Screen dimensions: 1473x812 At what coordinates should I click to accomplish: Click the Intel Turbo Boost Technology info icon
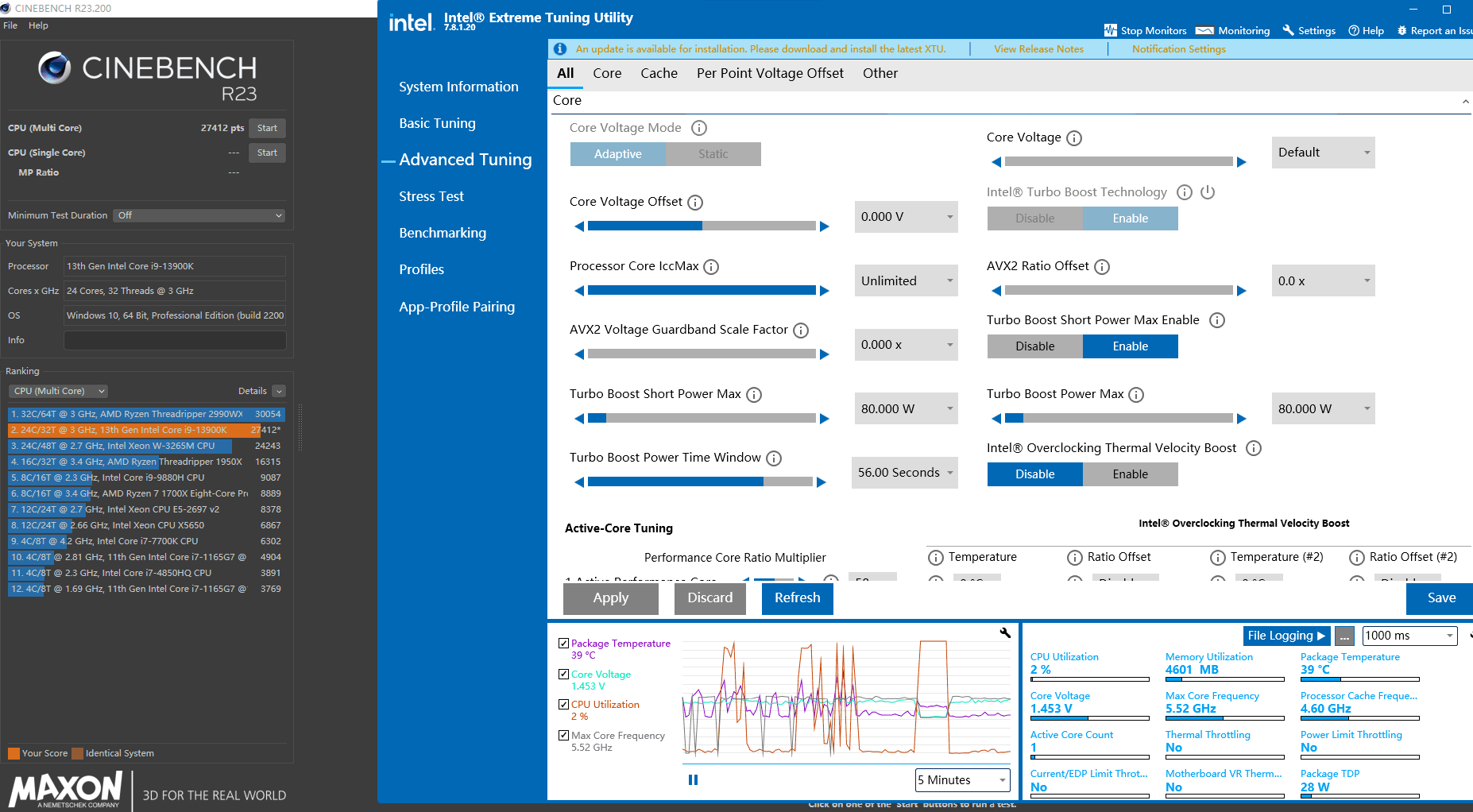(1185, 192)
